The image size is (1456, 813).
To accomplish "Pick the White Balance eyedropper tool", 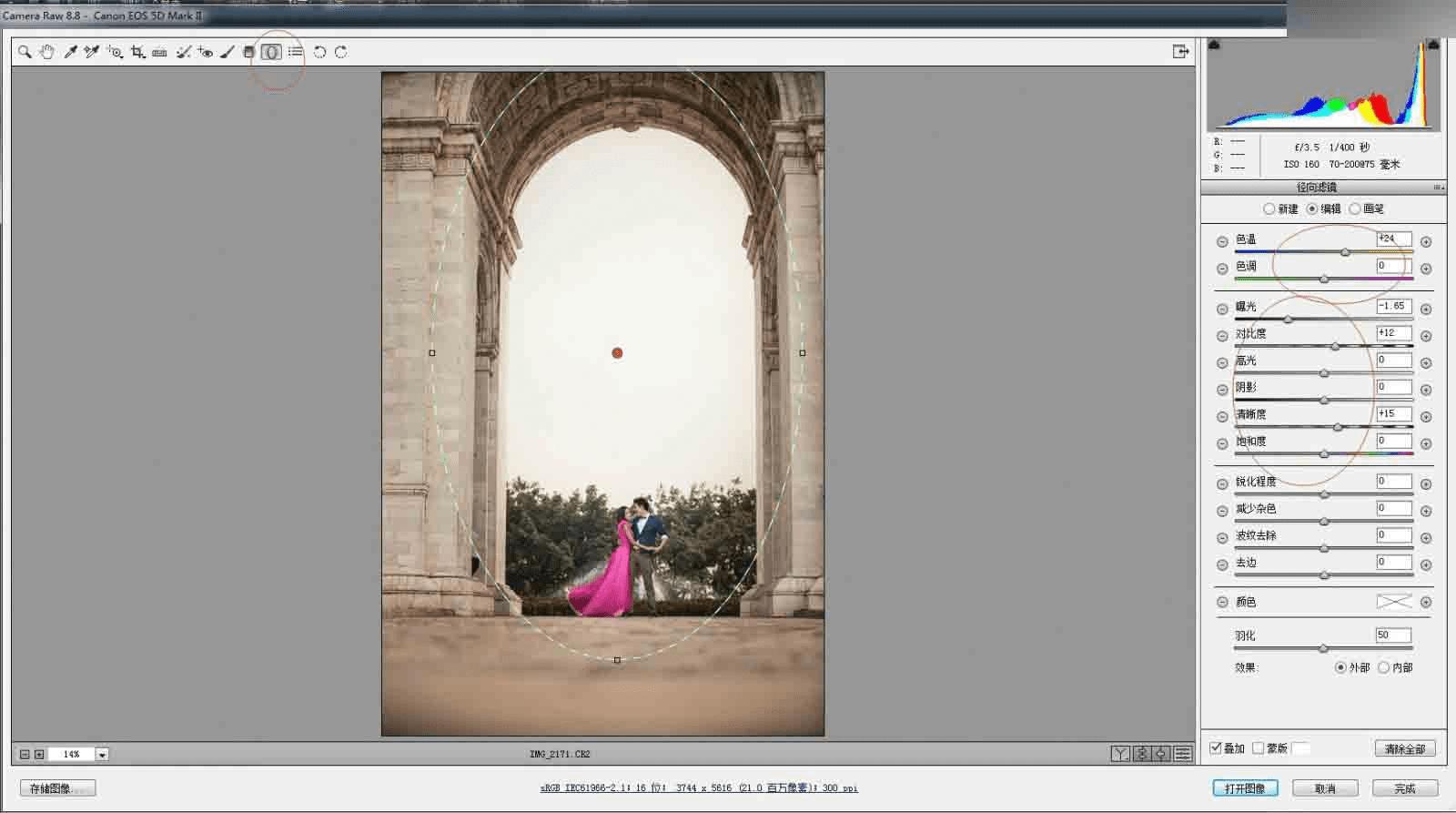I will click(70, 52).
